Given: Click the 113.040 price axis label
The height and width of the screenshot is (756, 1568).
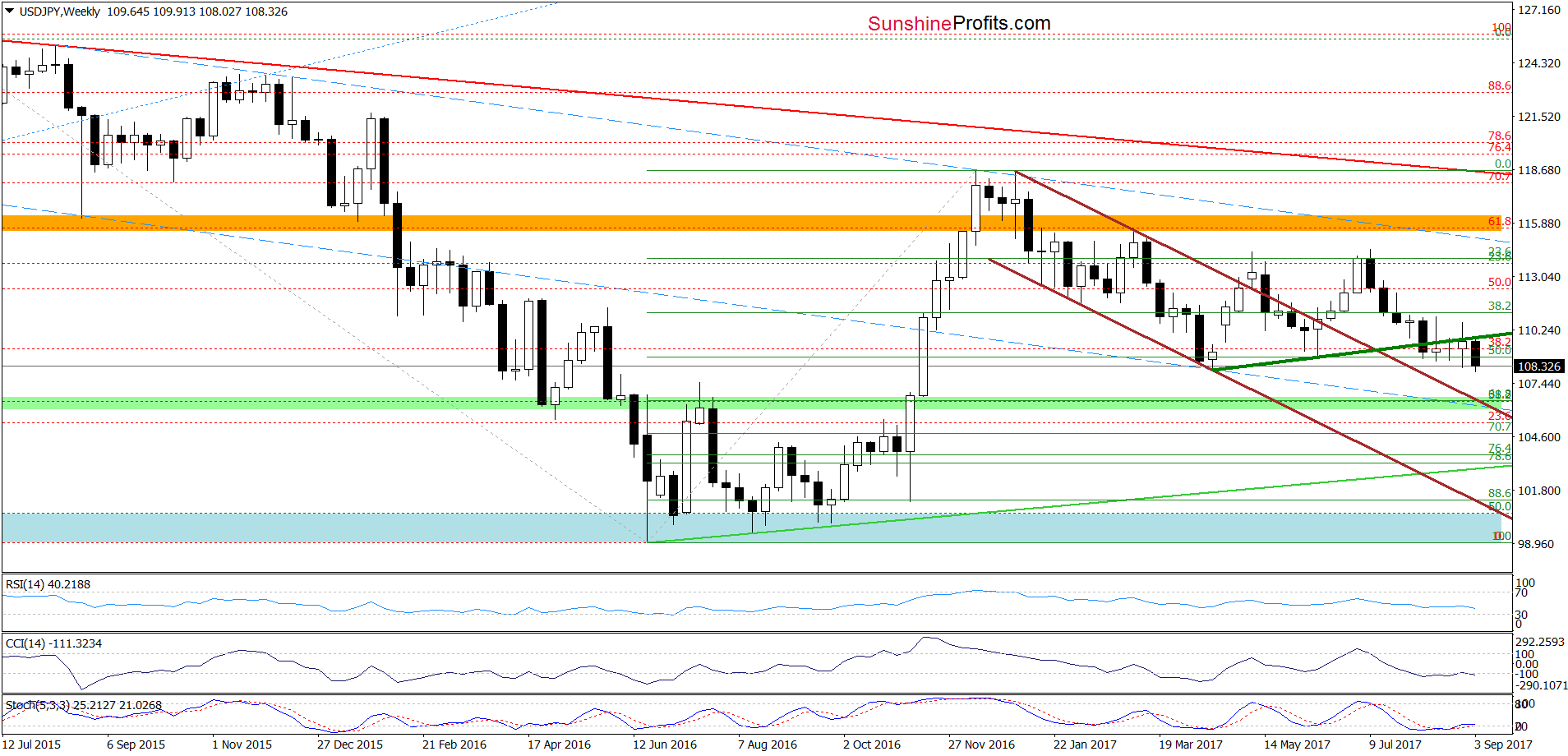Looking at the screenshot, I should pyautogui.click(x=1539, y=277).
